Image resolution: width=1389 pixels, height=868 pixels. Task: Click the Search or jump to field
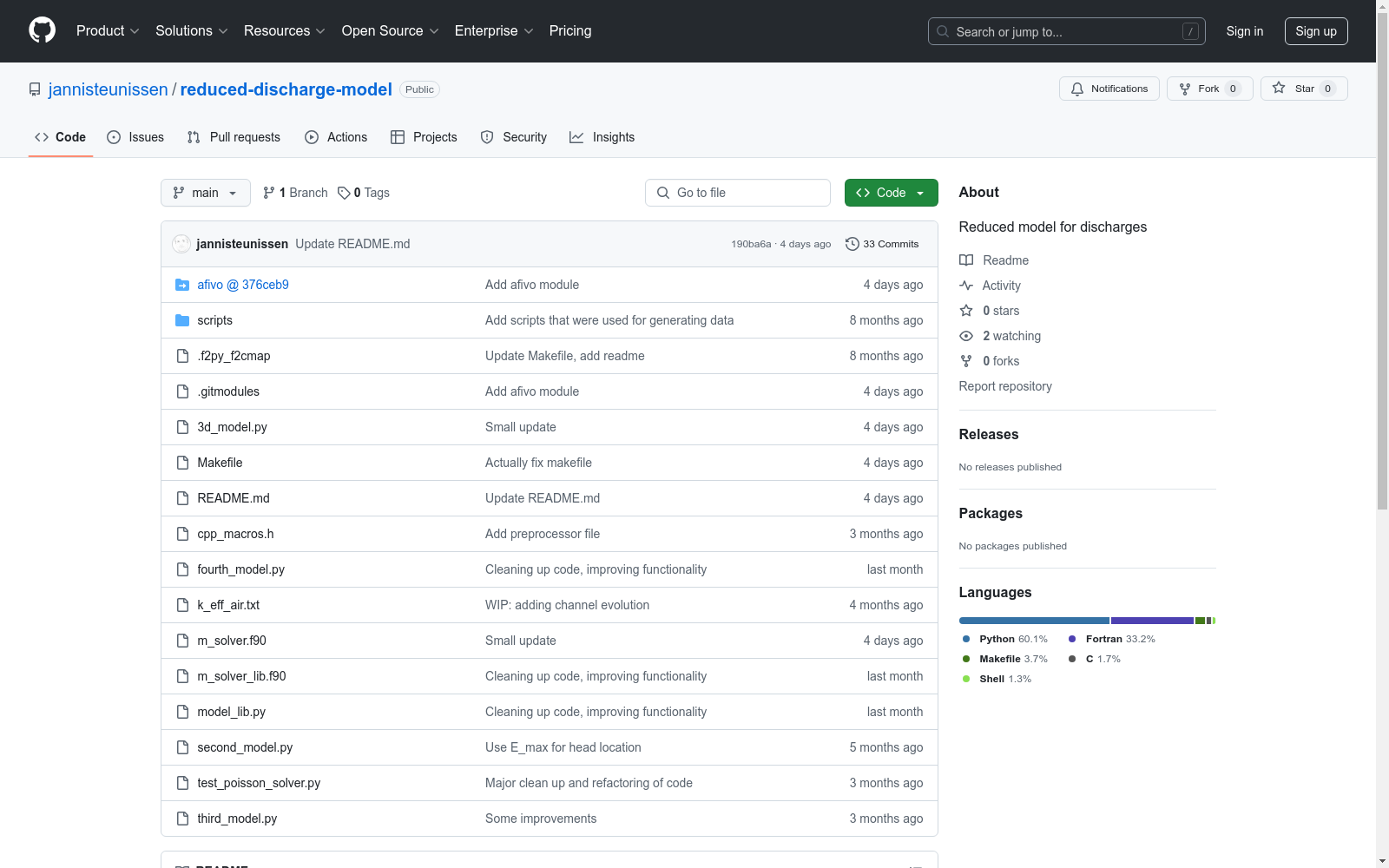pyautogui.click(x=1067, y=31)
